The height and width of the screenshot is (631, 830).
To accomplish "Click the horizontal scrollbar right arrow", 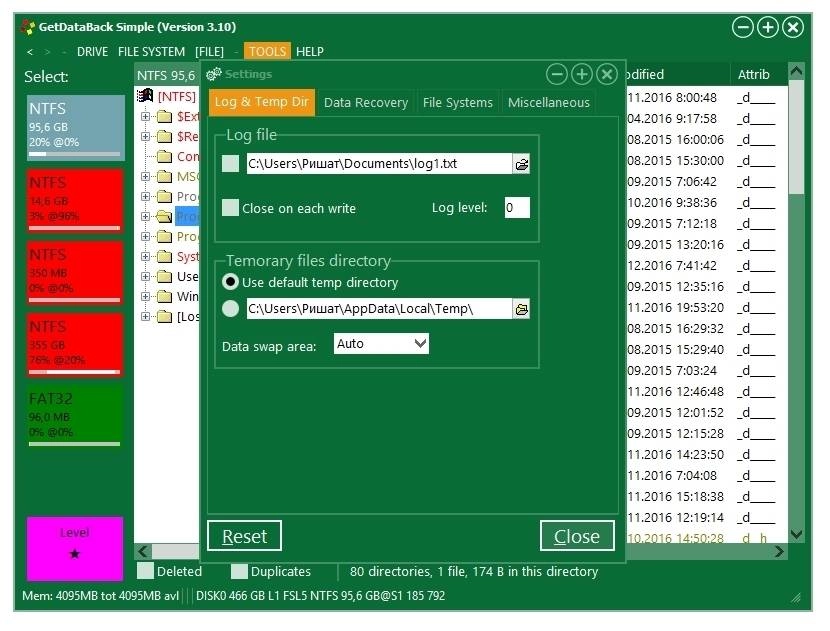I will click(x=779, y=552).
